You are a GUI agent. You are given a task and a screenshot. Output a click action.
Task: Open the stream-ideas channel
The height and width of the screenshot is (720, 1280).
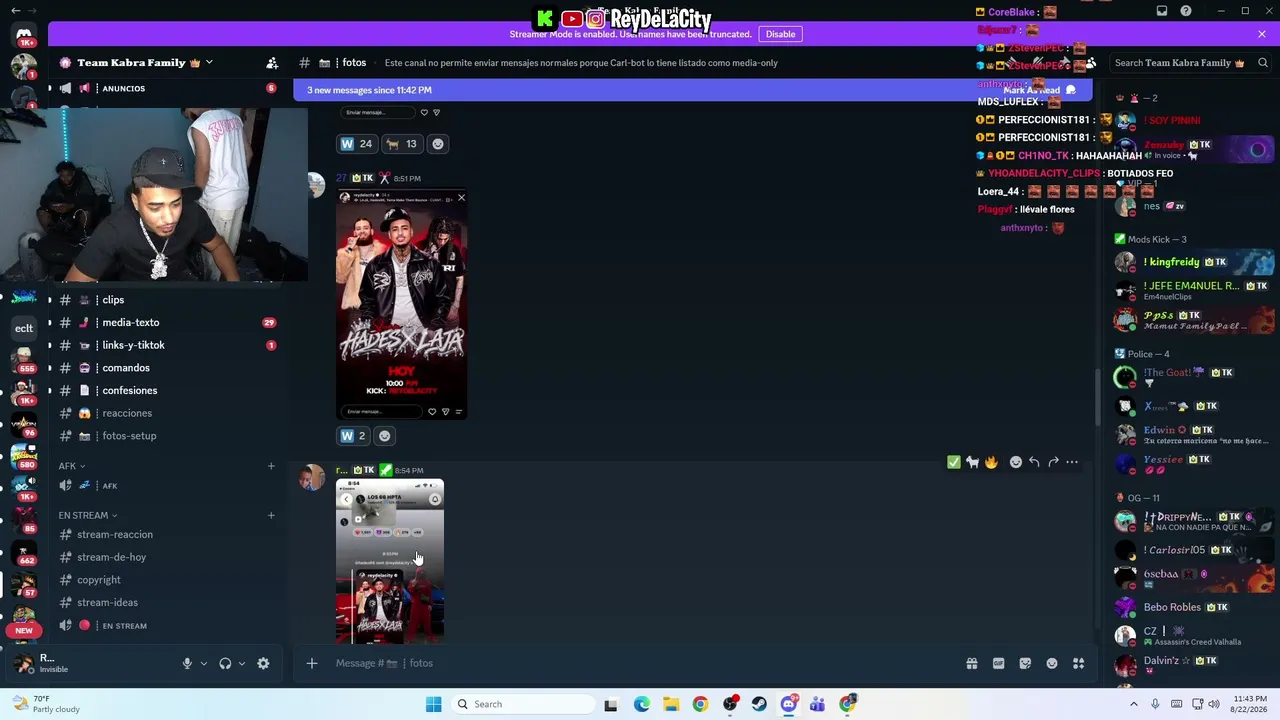[x=167, y=603]
